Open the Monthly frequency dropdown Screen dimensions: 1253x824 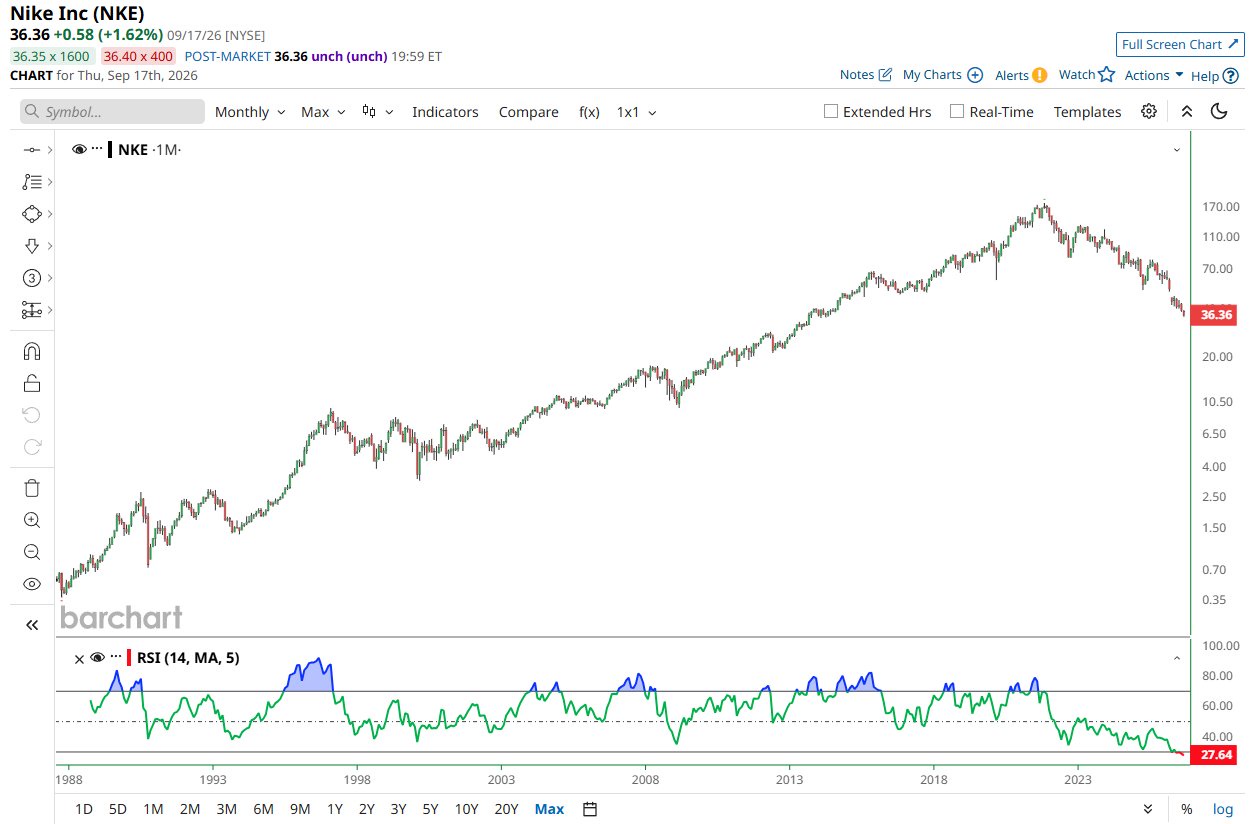[250, 112]
